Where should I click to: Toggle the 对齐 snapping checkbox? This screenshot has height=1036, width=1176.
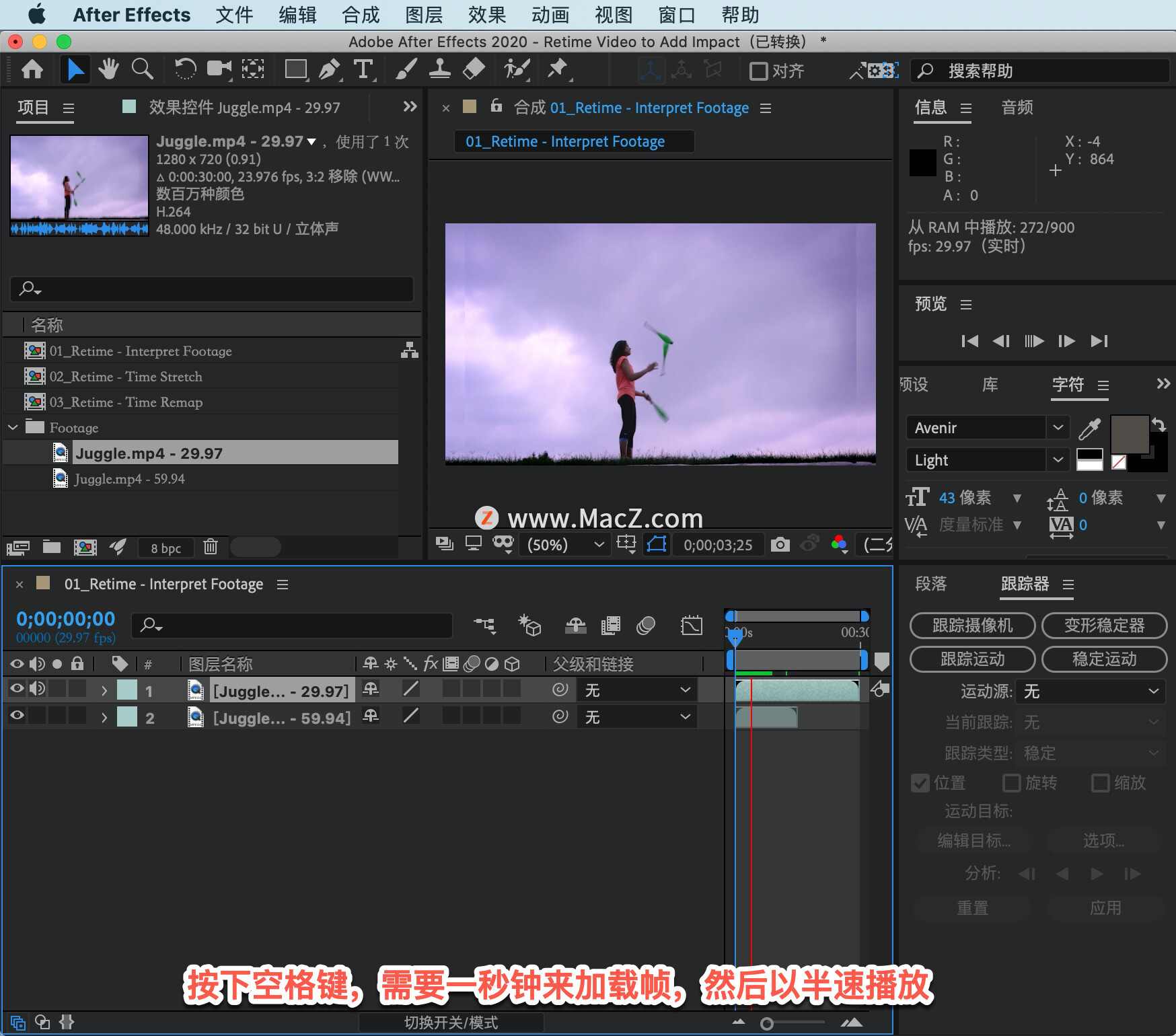pyautogui.click(x=759, y=71)
